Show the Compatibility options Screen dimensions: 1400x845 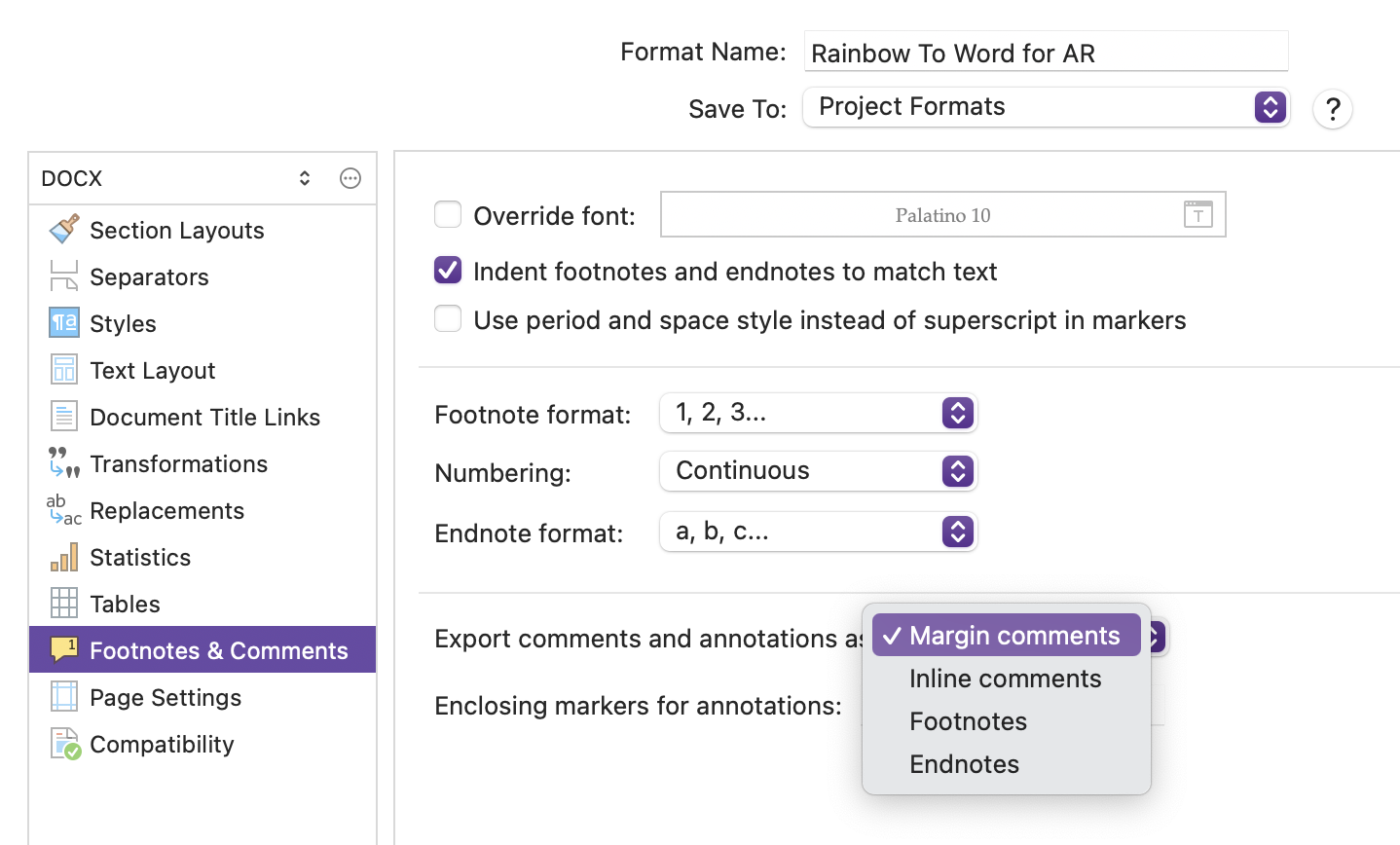coord(203,744)
